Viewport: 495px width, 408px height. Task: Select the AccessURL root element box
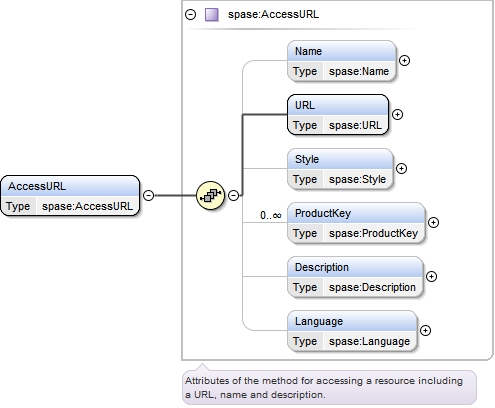(x=70, y=196)
